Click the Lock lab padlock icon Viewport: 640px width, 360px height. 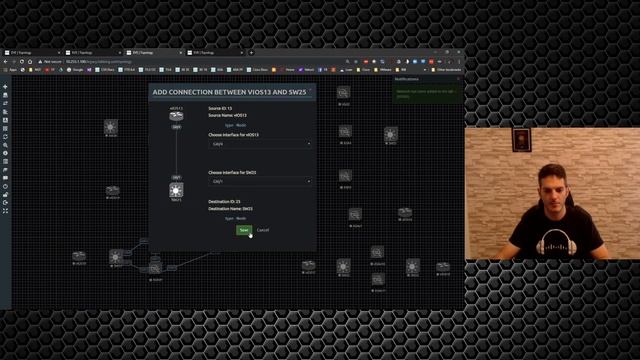(x=5, y=195)
